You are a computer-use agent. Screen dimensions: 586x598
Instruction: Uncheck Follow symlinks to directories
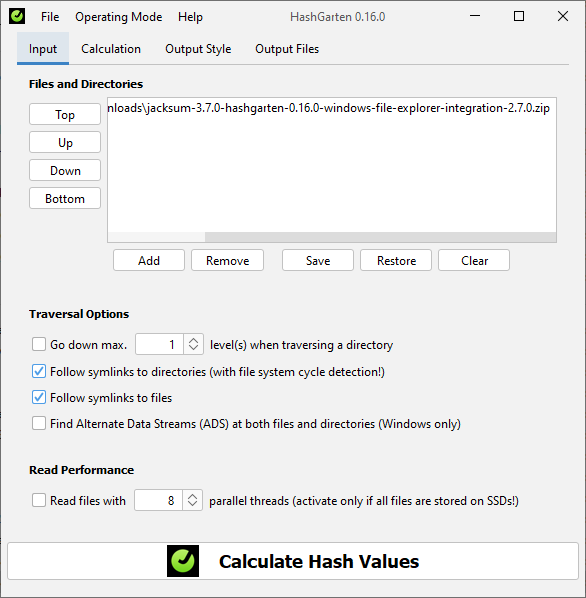click(x=39, y=371)
